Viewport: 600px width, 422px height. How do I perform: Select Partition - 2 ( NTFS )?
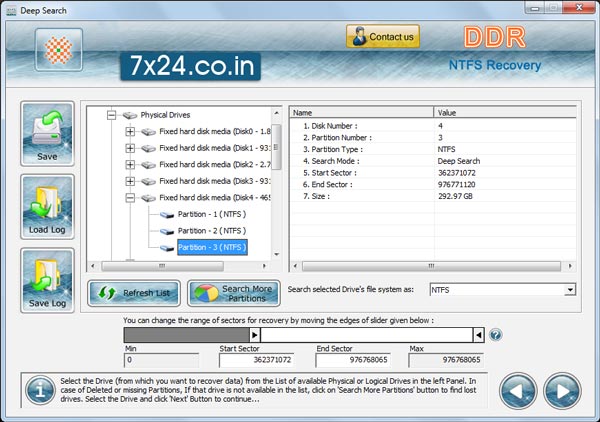(x=212, y=231)
